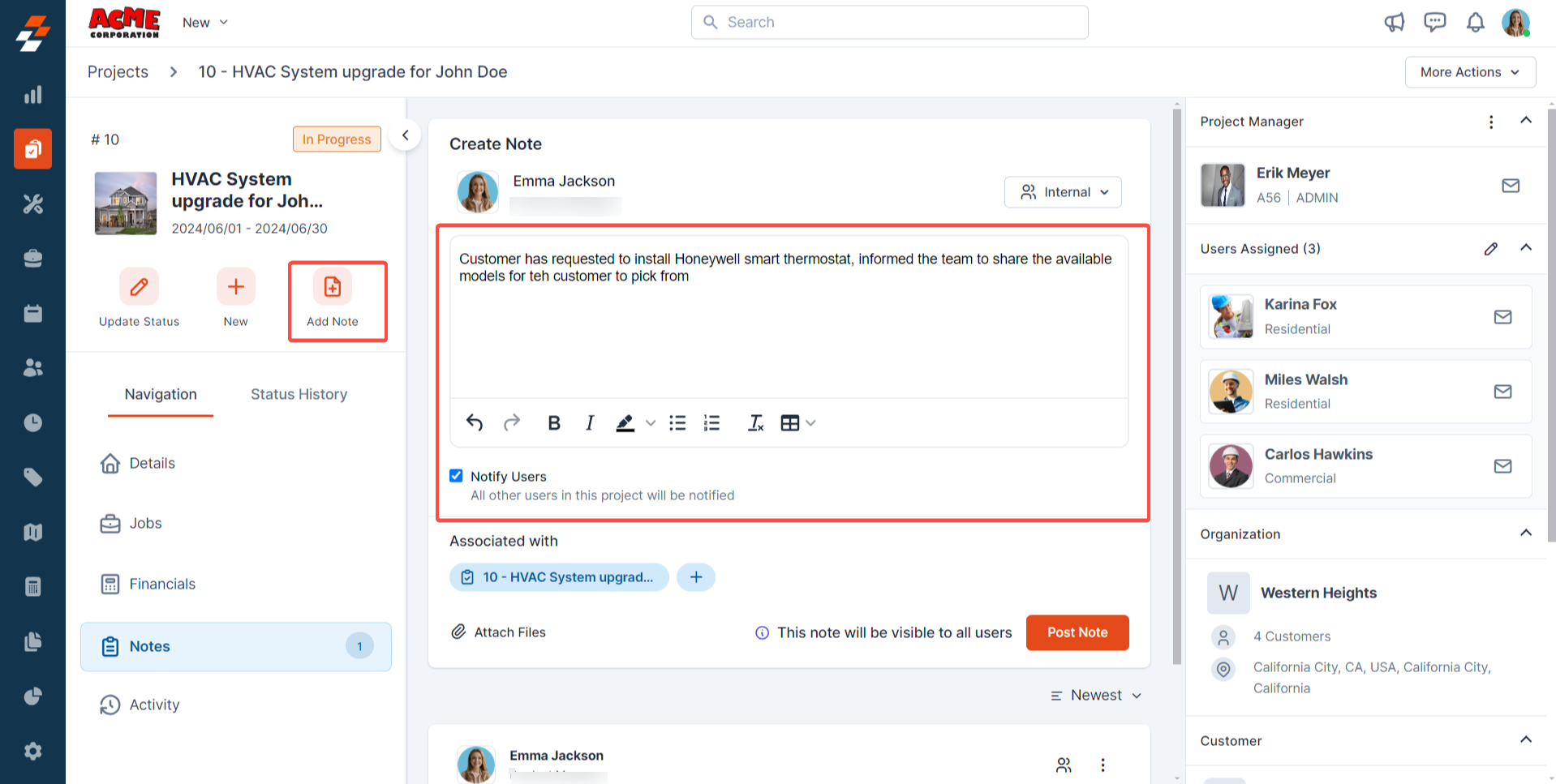Open the notifications bell

coord(1475,23)
